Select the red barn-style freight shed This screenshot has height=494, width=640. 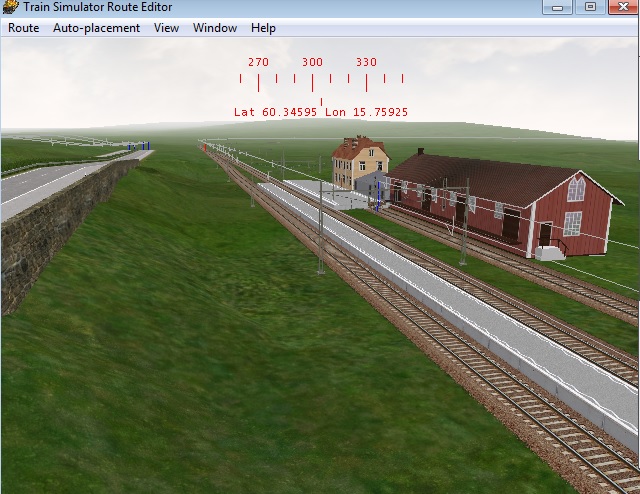tap(502, 204)
